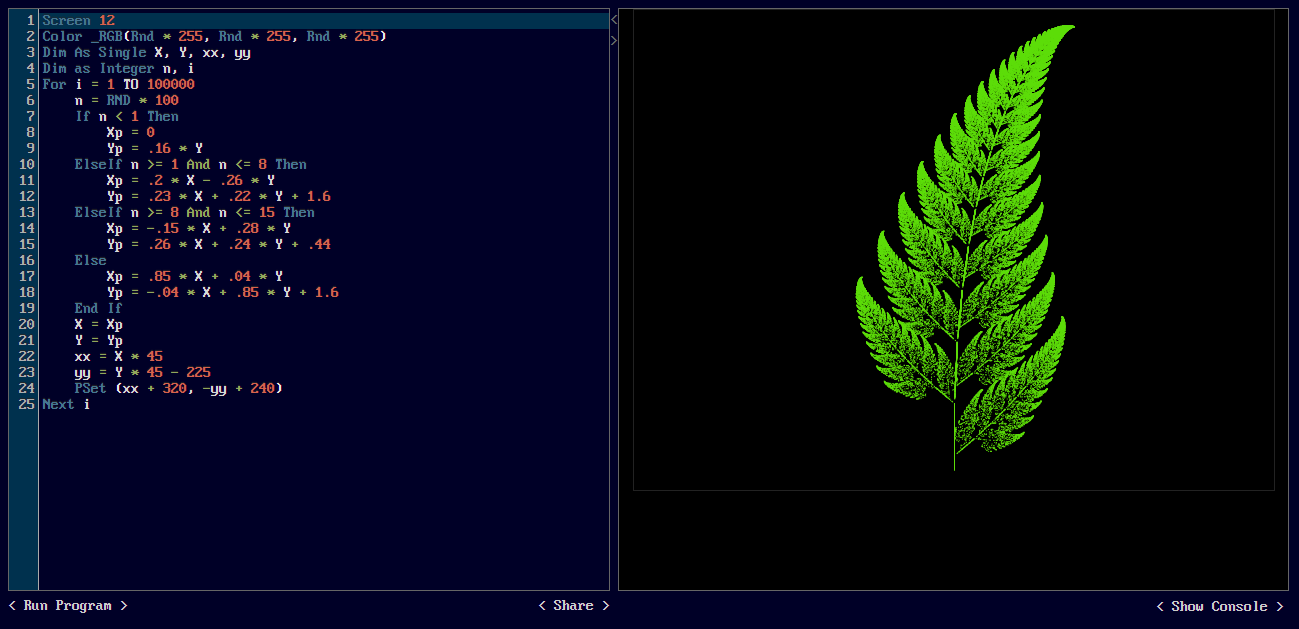1299x629 pixels.
Task: Click 'Yp = -.04 * X + .85 * Y + 1.6'
Action: pyautogui.click(x=222, y=292)
